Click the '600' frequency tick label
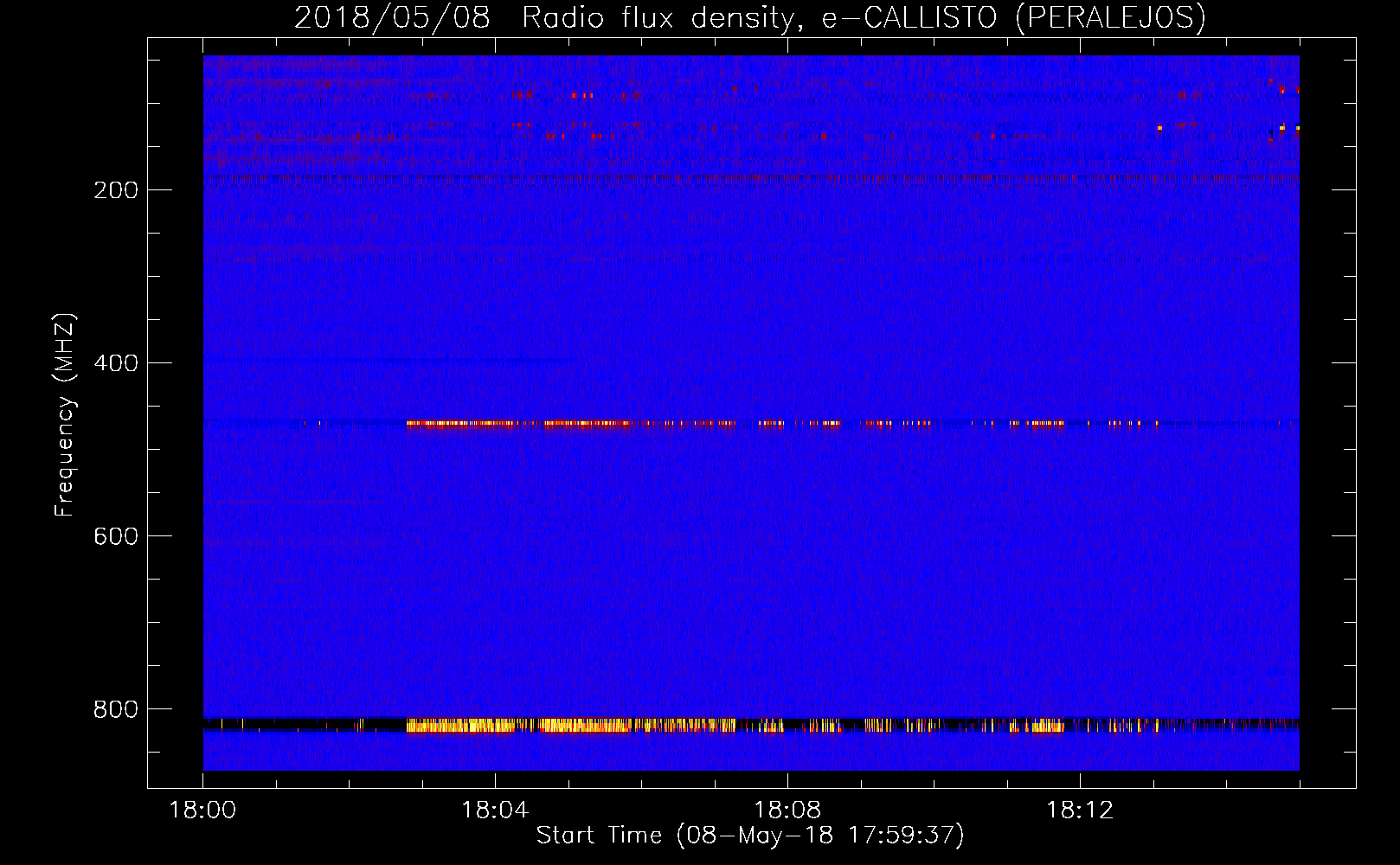Image resolution: width=1400 pixels, height=865 pixels. tap(116, 536)
